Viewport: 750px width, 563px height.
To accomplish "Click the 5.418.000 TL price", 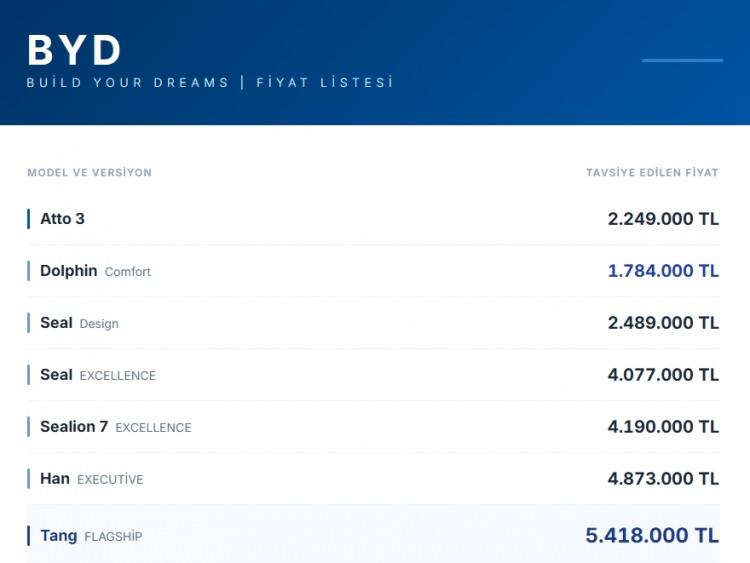I will 652,536.
